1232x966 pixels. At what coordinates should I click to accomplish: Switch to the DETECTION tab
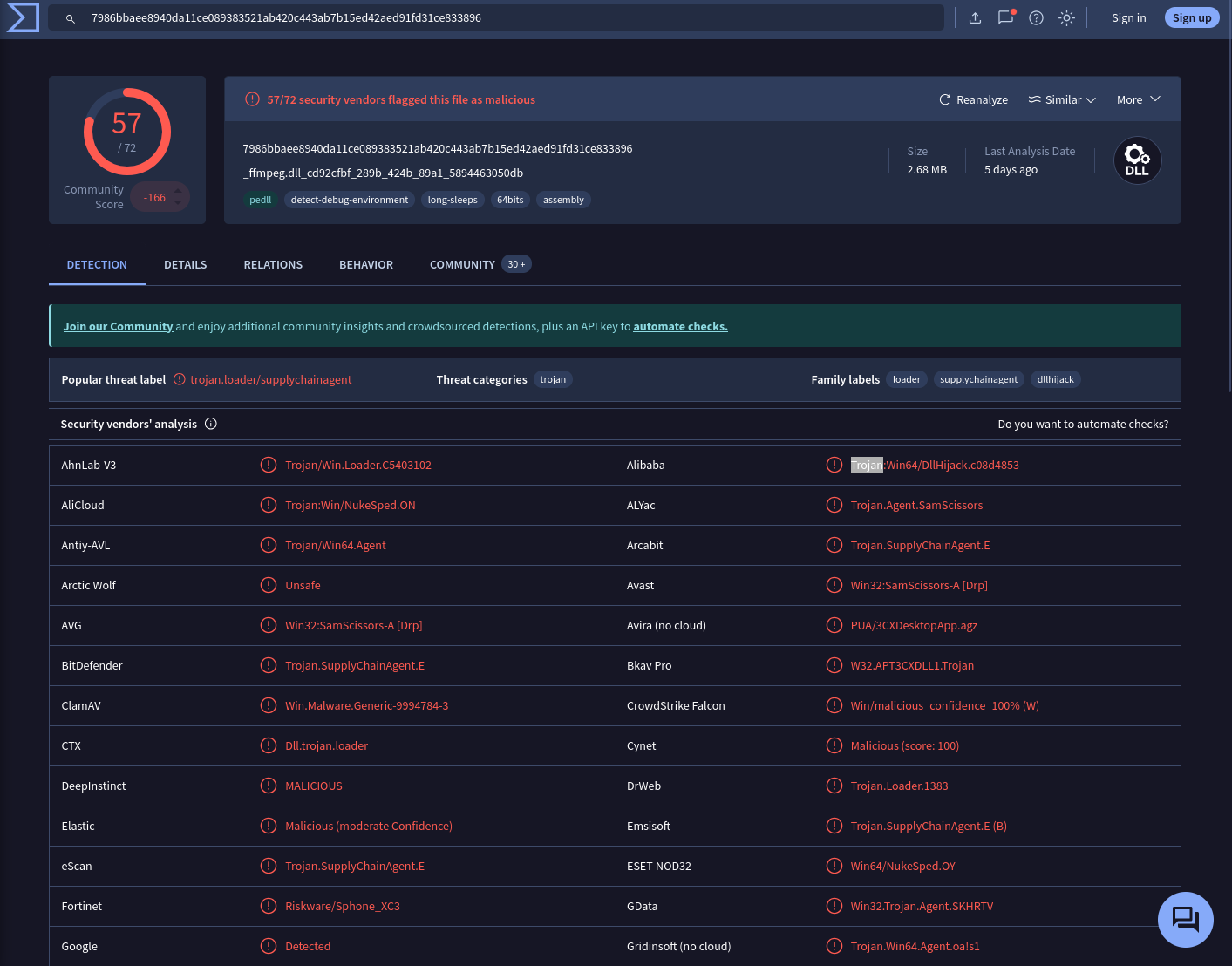pyautogui.click(x=97, y=264)
